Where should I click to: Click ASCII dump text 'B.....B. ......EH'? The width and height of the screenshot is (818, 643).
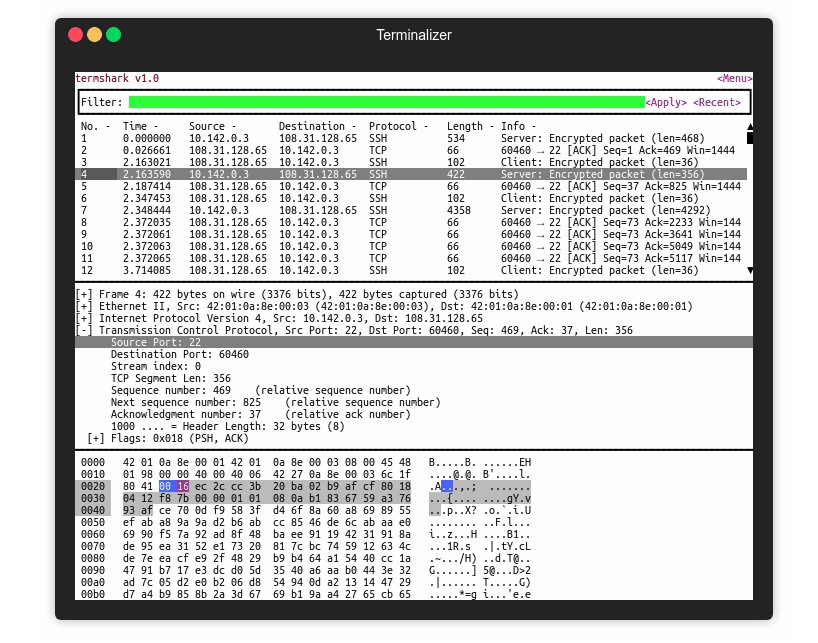pos(479,462)
